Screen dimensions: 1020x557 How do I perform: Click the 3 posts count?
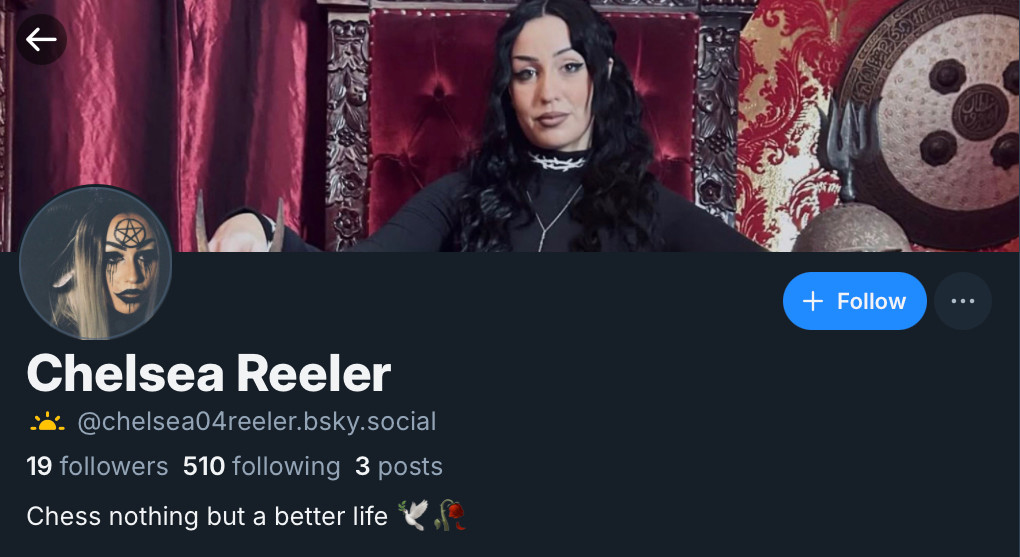pos(399,467)
